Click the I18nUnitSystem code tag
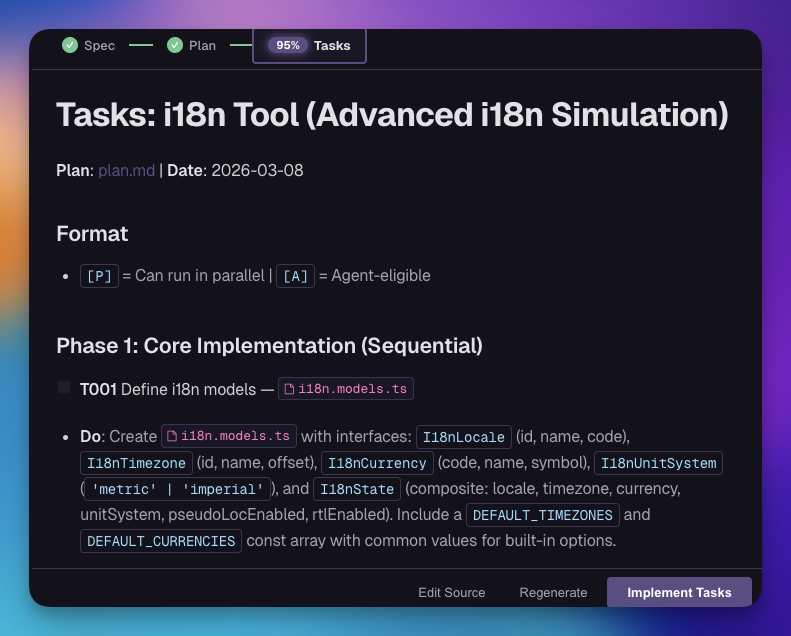Screen dimensions: 791x636 [x=658, y=463]
